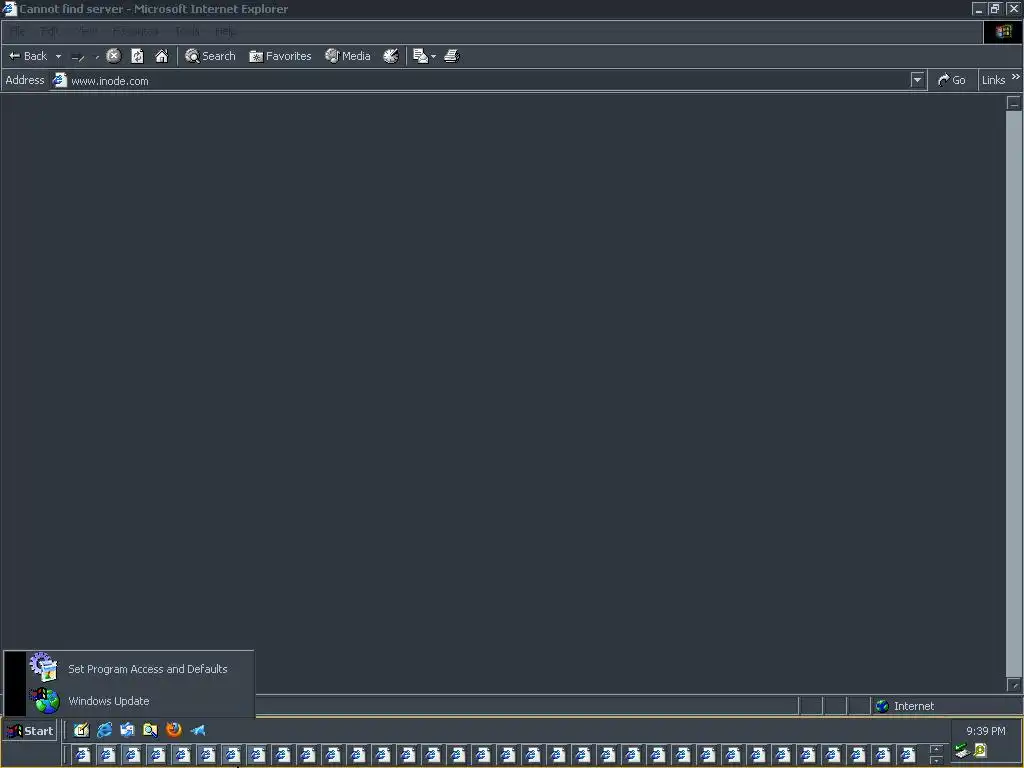Click the network connection tray icon
Screen dimensions: 1024x768
click(x=962, y=751)
